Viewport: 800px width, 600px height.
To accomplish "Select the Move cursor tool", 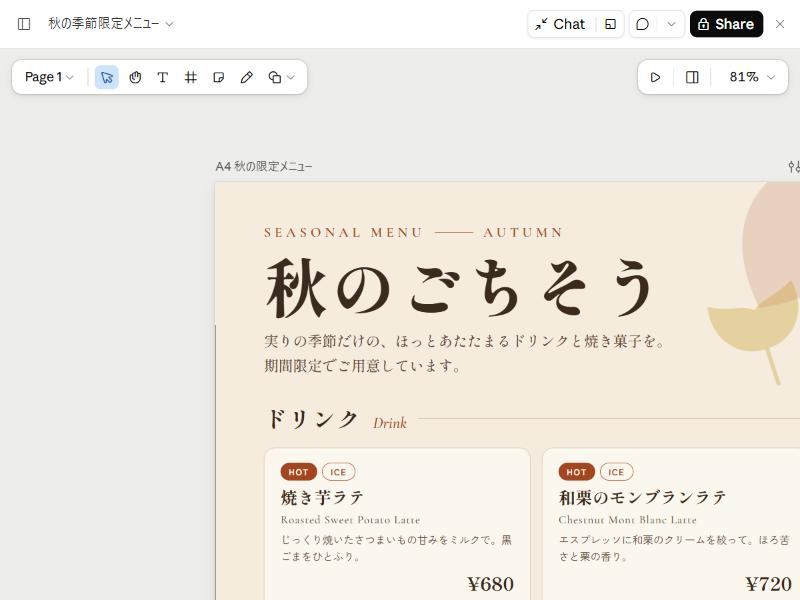I will [107, 77].
